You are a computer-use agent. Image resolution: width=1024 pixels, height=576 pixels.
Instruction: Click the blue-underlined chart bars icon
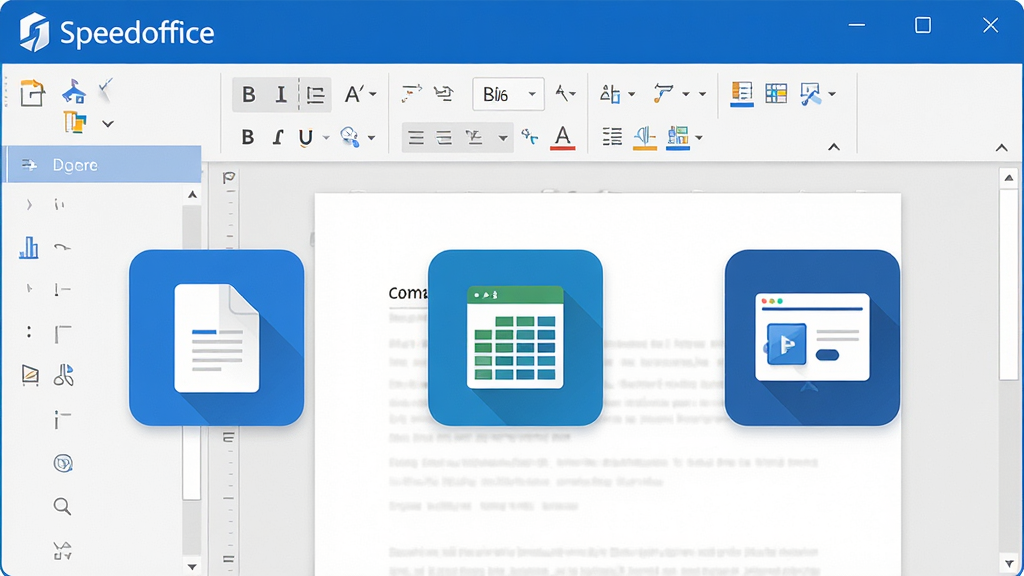click(678, 138)
